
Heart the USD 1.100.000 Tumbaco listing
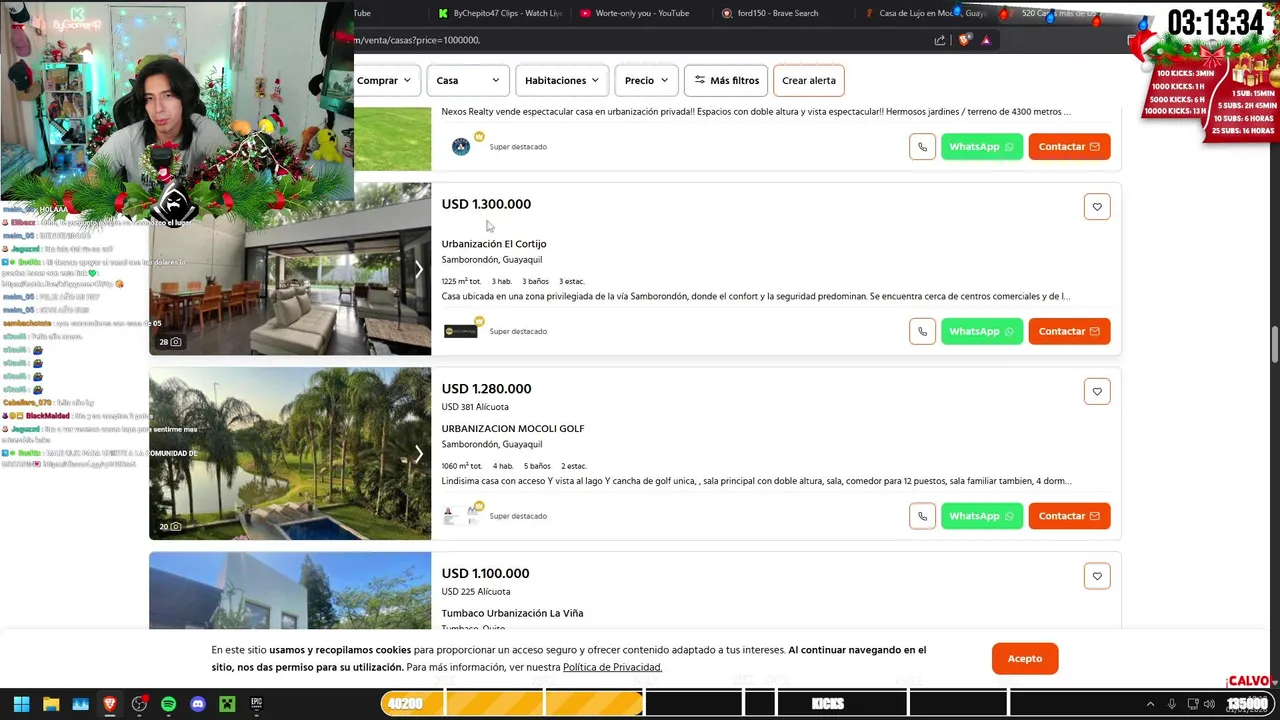(x=1097, y=576)
